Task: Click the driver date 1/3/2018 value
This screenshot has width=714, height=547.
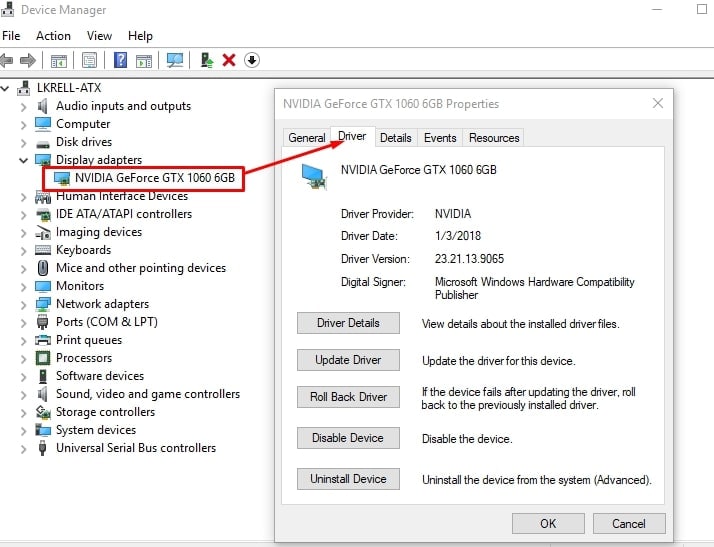Action: [x=458, y=235]
